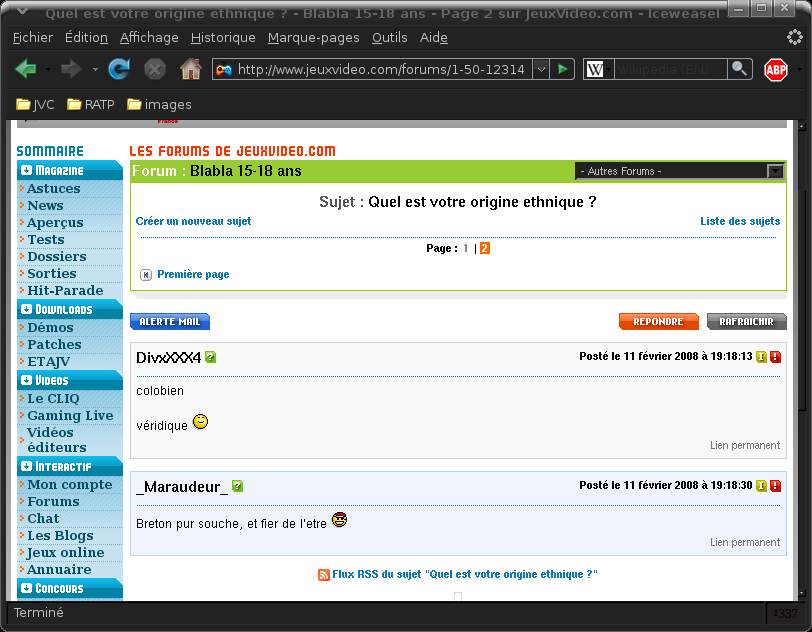
Task: Open the images bookmarks folder
Action: tap(159, 105)
